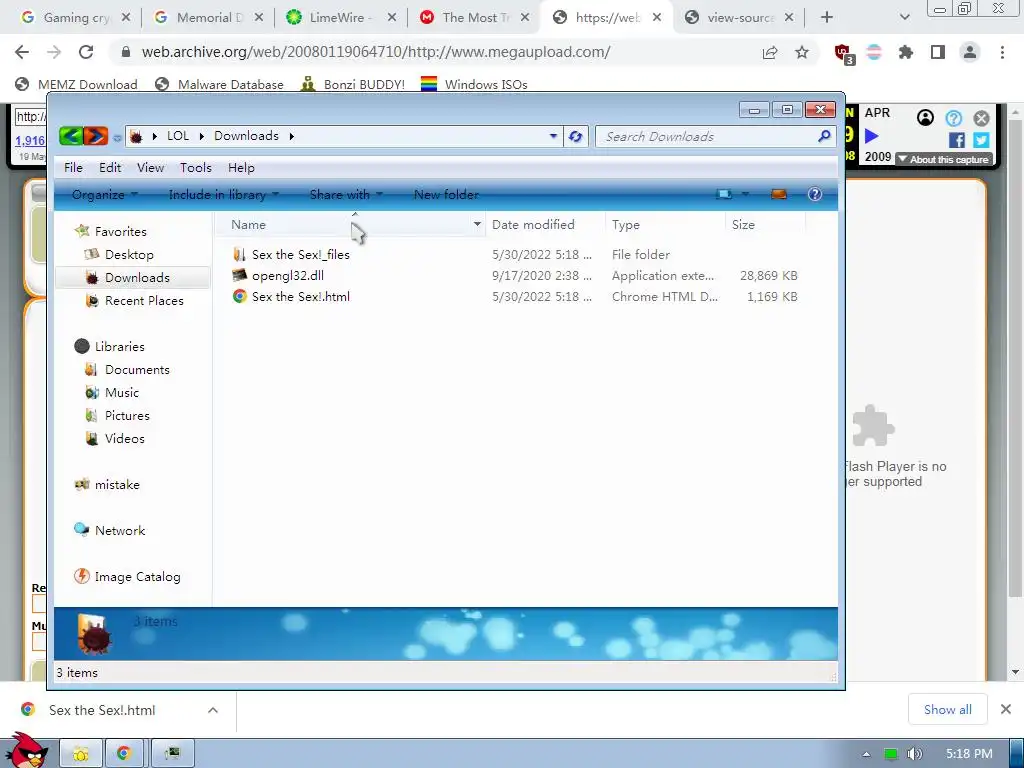Select Image Catalog in the sidebar
Viewport: 1024px width, 768px height.
coord(137,577)
